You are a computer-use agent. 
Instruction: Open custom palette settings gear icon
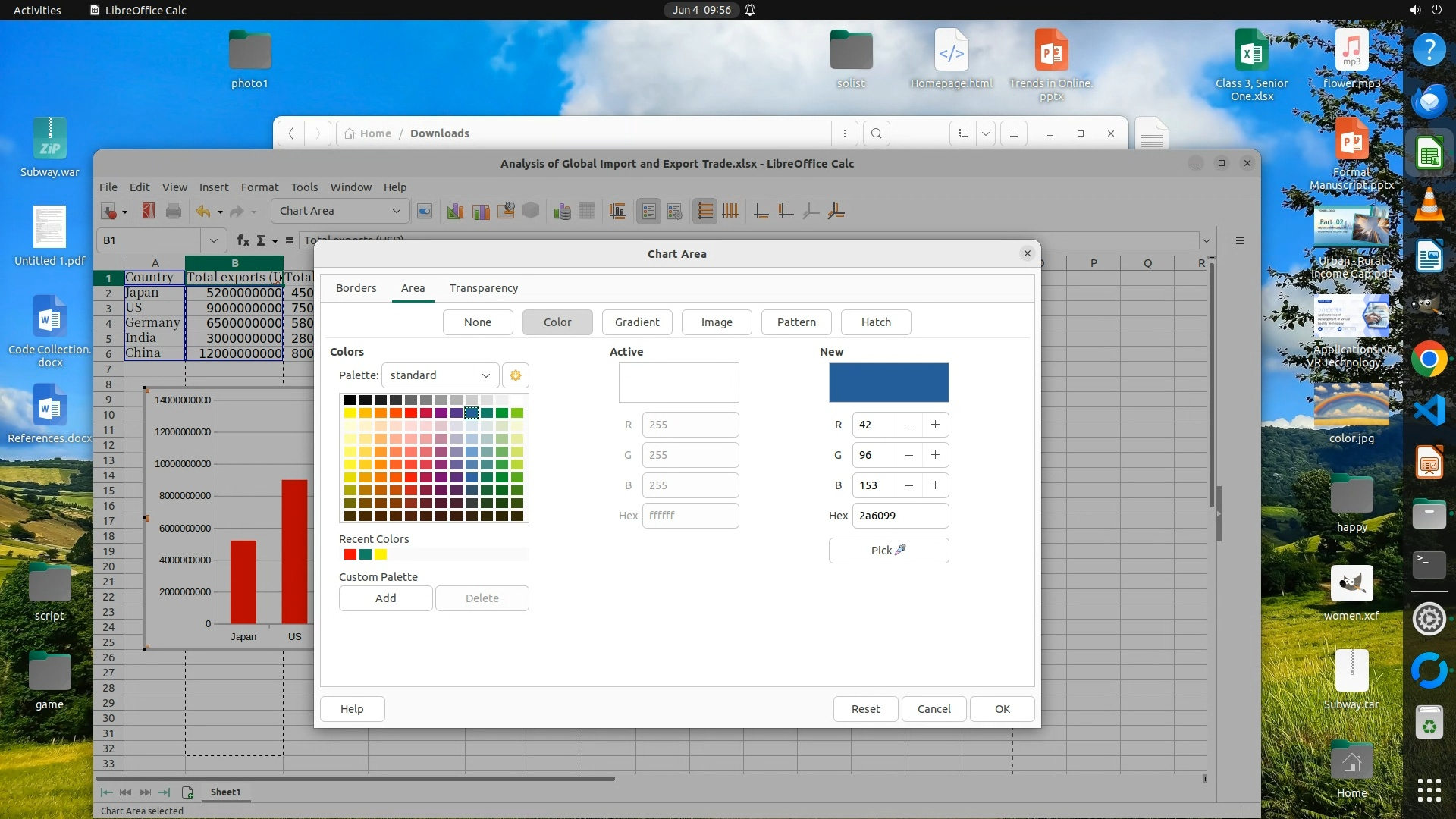click(x=516, y=375)
